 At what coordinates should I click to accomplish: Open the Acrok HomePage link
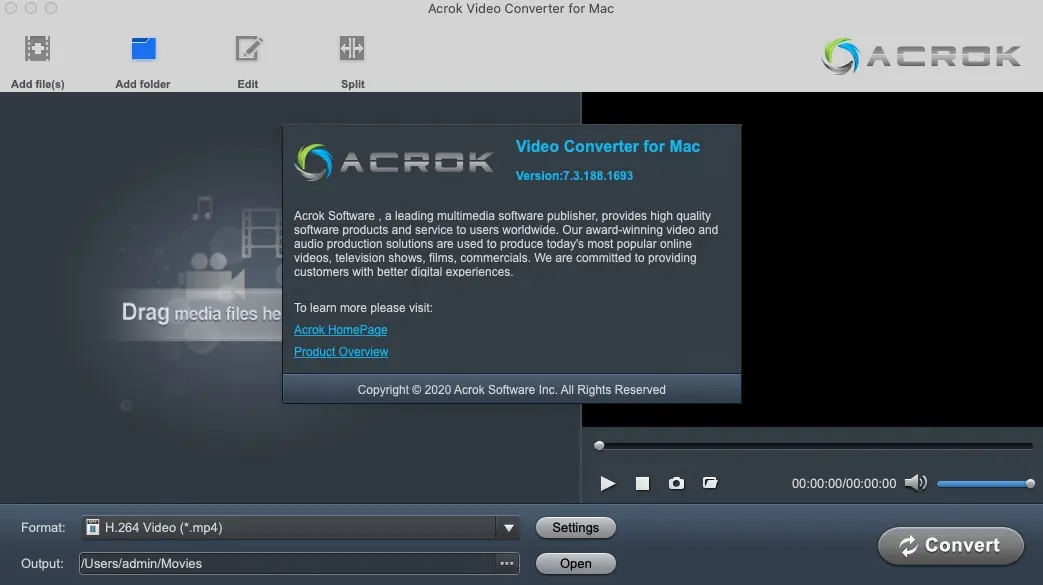click(340, 330)
